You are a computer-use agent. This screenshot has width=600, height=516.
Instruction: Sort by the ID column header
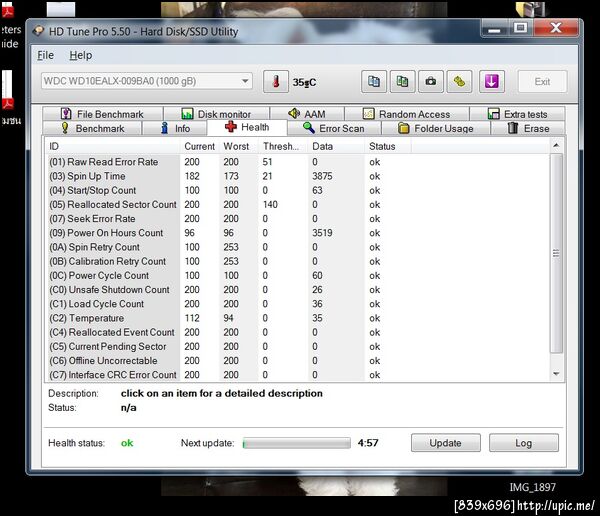[x=113, y=146]
